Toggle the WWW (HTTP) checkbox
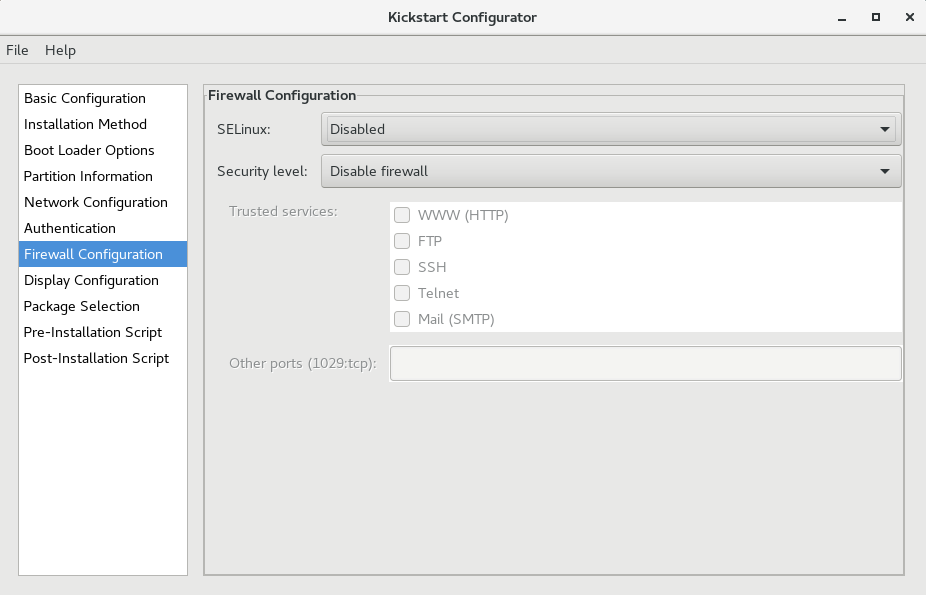Image resolution: width=926 pixels, height=595 pixels. pos(402,215)
